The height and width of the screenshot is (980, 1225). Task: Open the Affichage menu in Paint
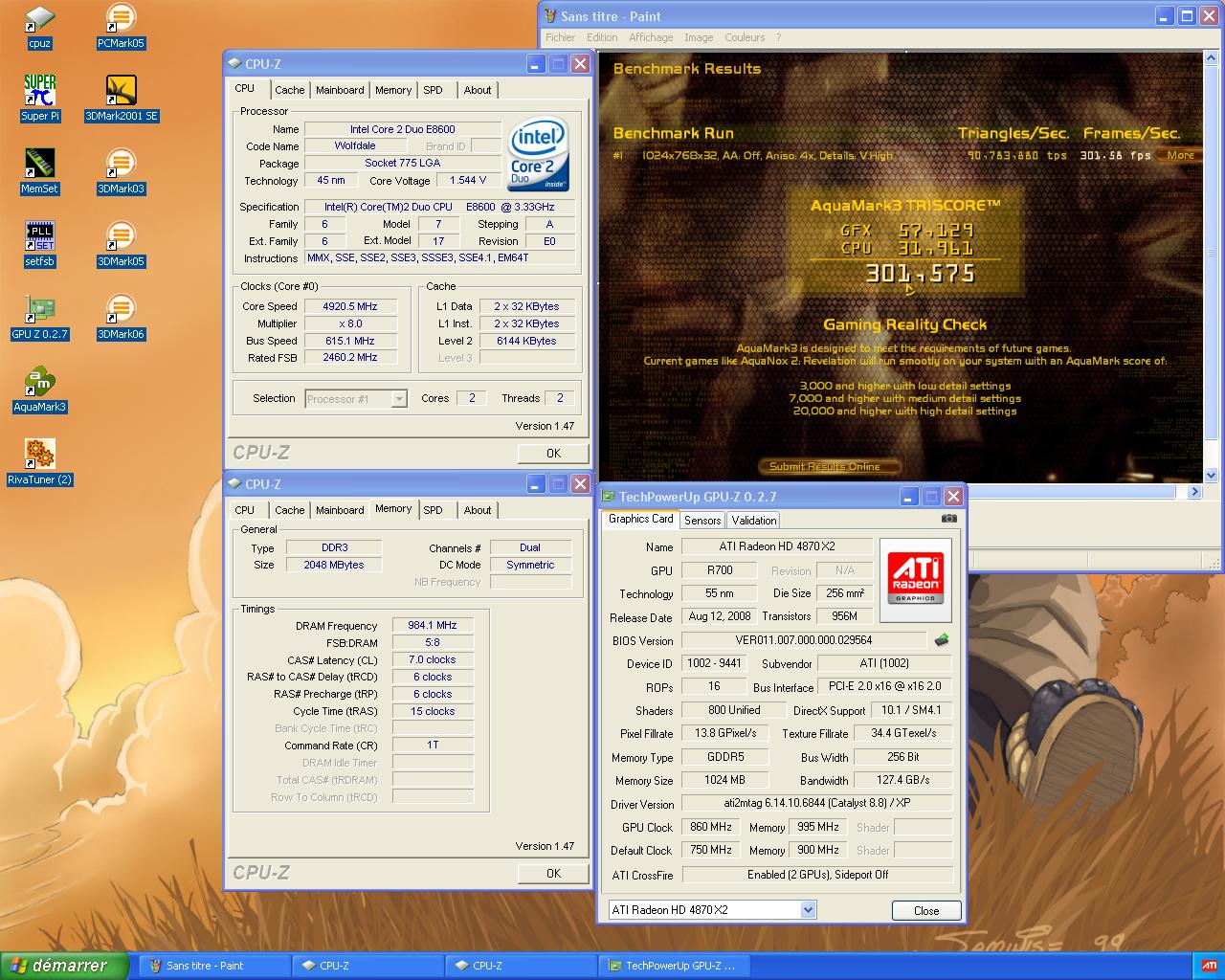pyautogui.click(x=651, y=37)
